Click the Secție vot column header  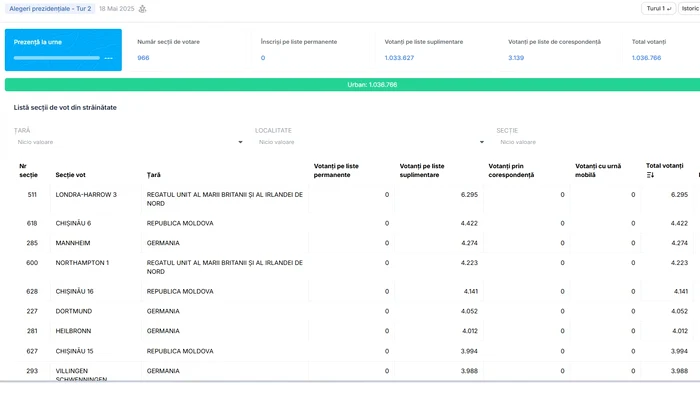click(71, 175)
